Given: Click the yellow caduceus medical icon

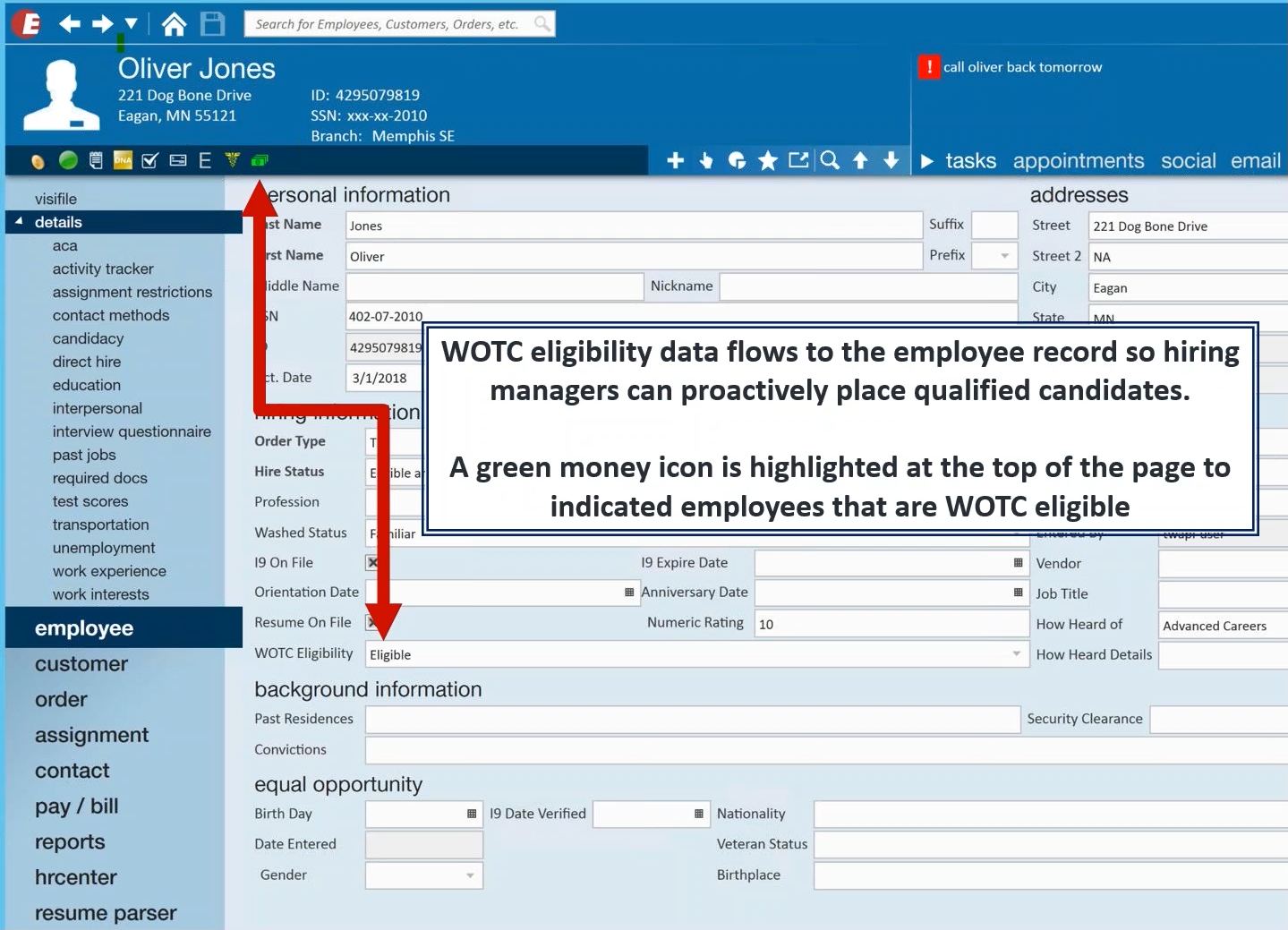Looking at the screenshot, I should pyautogui.click(x=232, y=159).
